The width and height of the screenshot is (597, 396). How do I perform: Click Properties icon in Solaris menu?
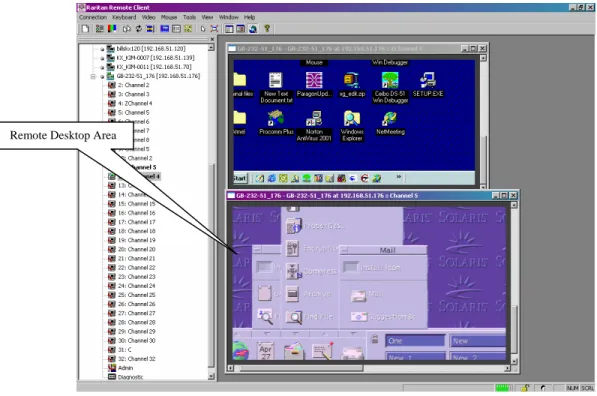[x=294, y=225]
